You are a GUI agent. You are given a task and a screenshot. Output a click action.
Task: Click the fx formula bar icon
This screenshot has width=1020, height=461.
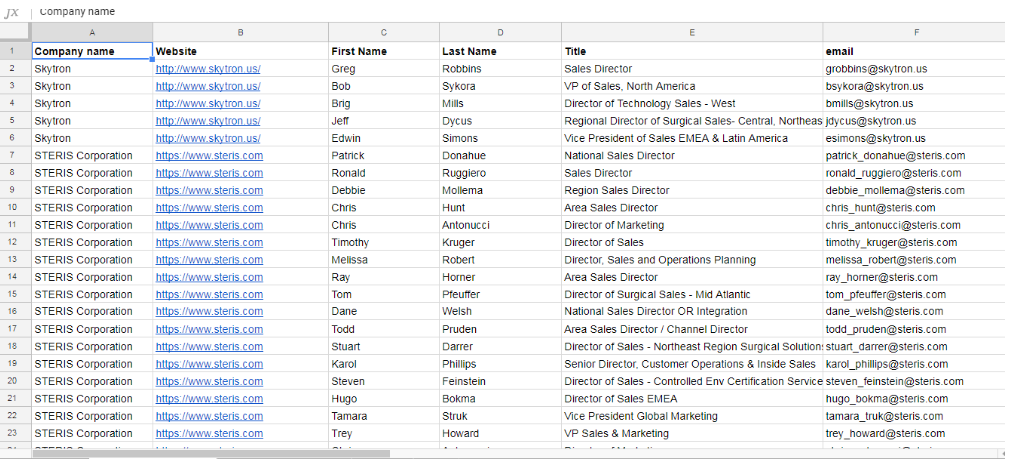tap(11, 12)
